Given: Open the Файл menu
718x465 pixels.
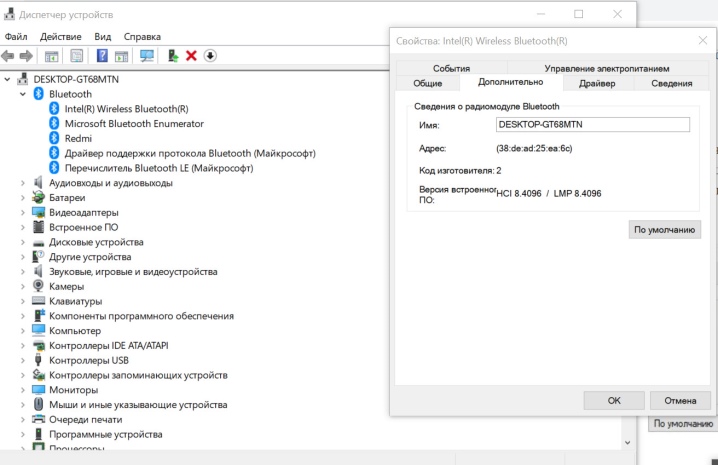Looking at the screenshot, I should (16, 37).
